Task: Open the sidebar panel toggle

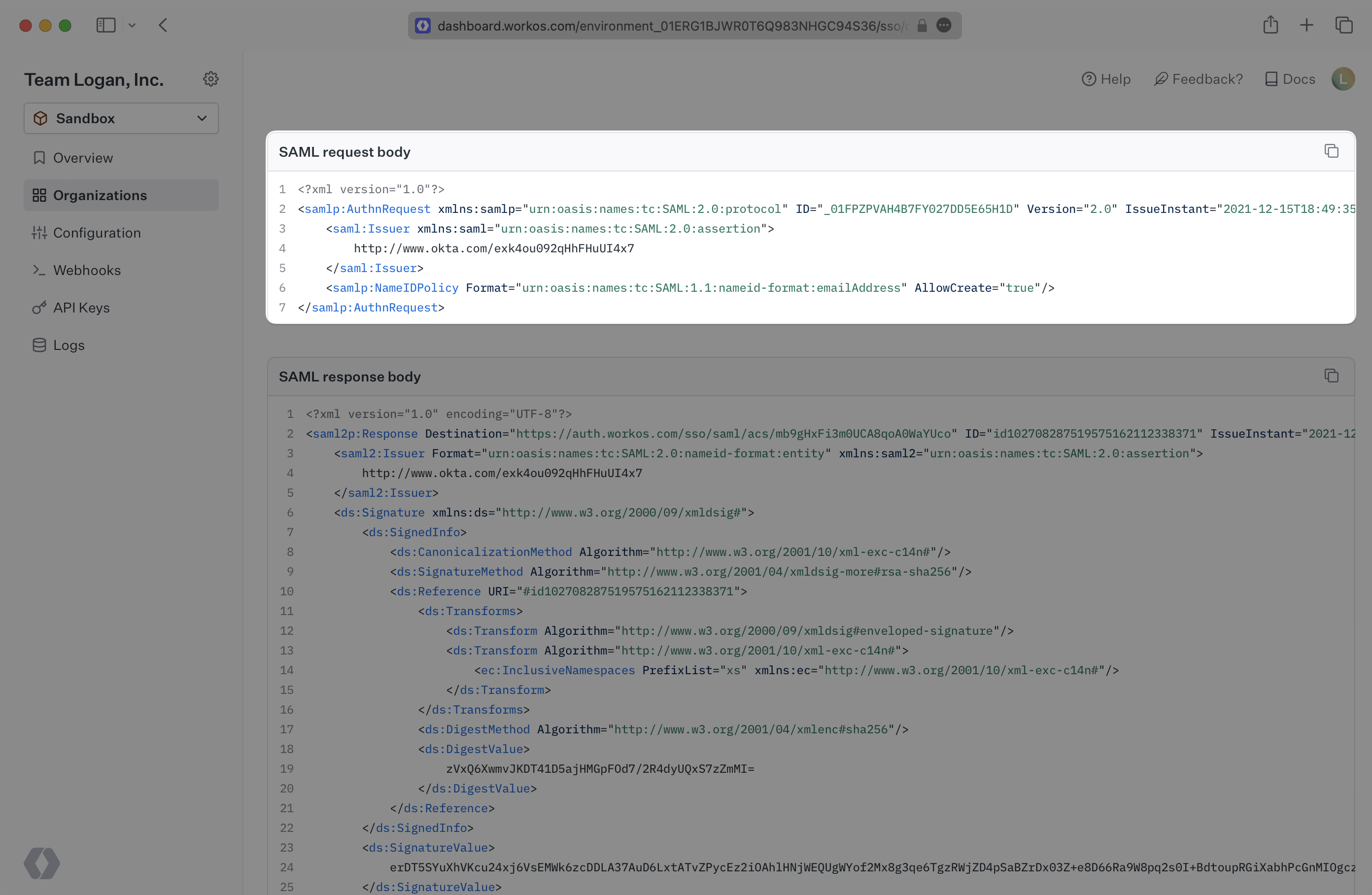Action: point(106,25)
